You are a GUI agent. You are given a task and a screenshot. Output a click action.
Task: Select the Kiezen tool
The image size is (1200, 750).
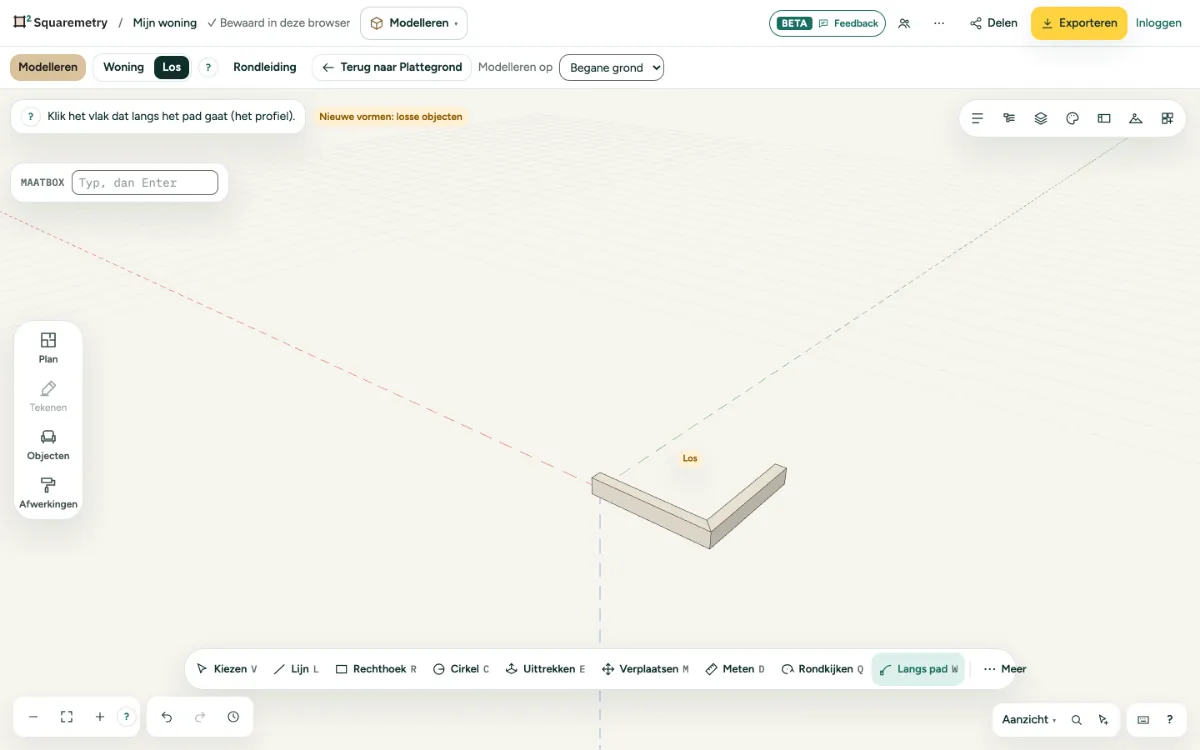click(x=227, y=669)
